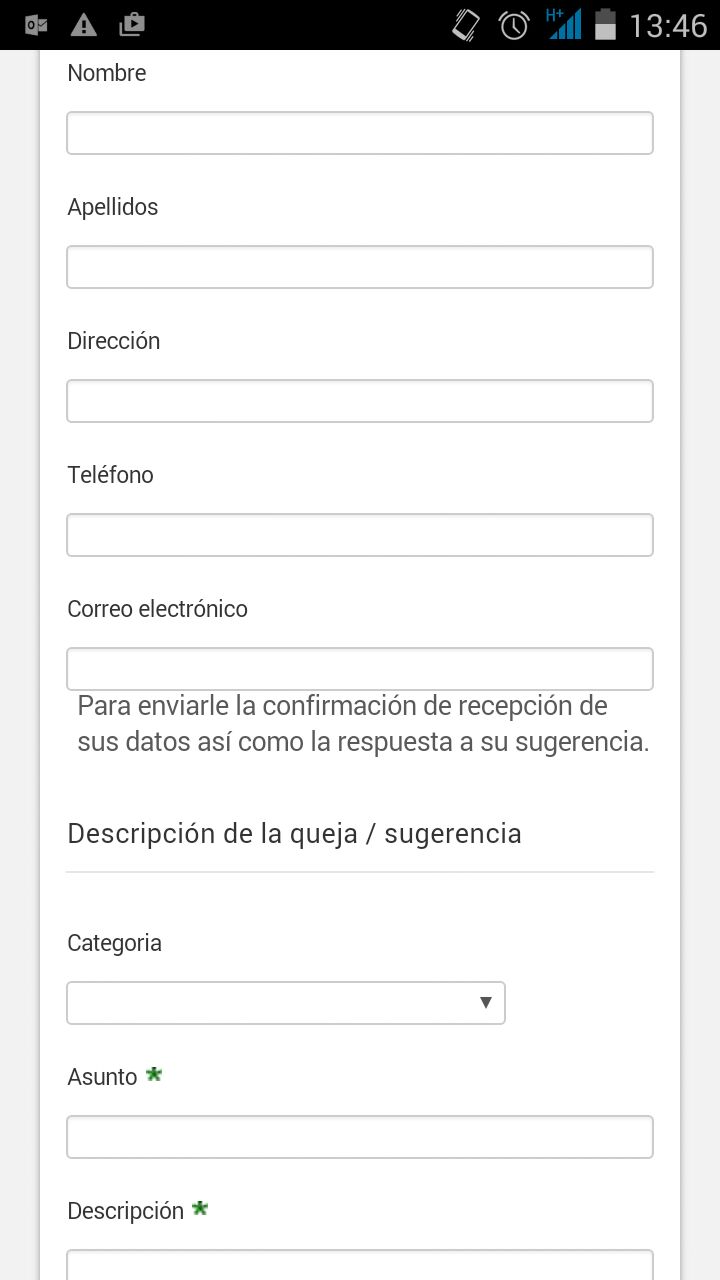Tap the green asterisk beside Asunto
This screenshot has width=720, height=1280.
tap(154, 1075)
